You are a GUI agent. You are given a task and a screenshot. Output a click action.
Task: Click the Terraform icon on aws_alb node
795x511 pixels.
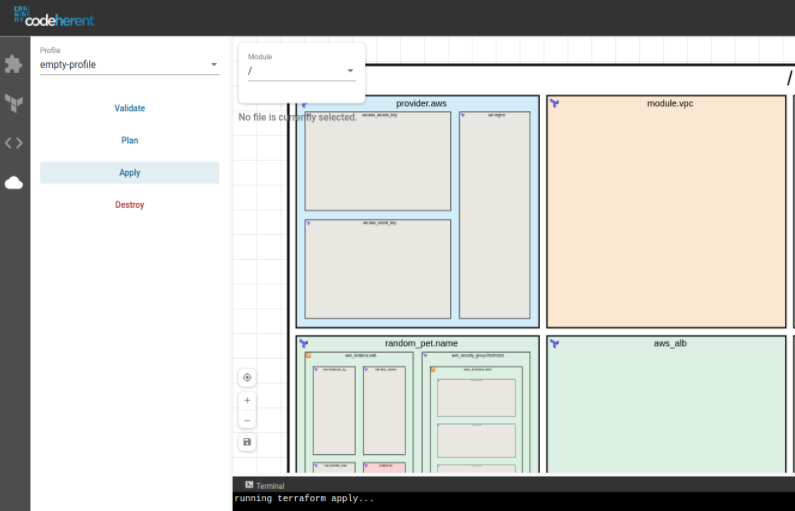(x=555, y=344)
